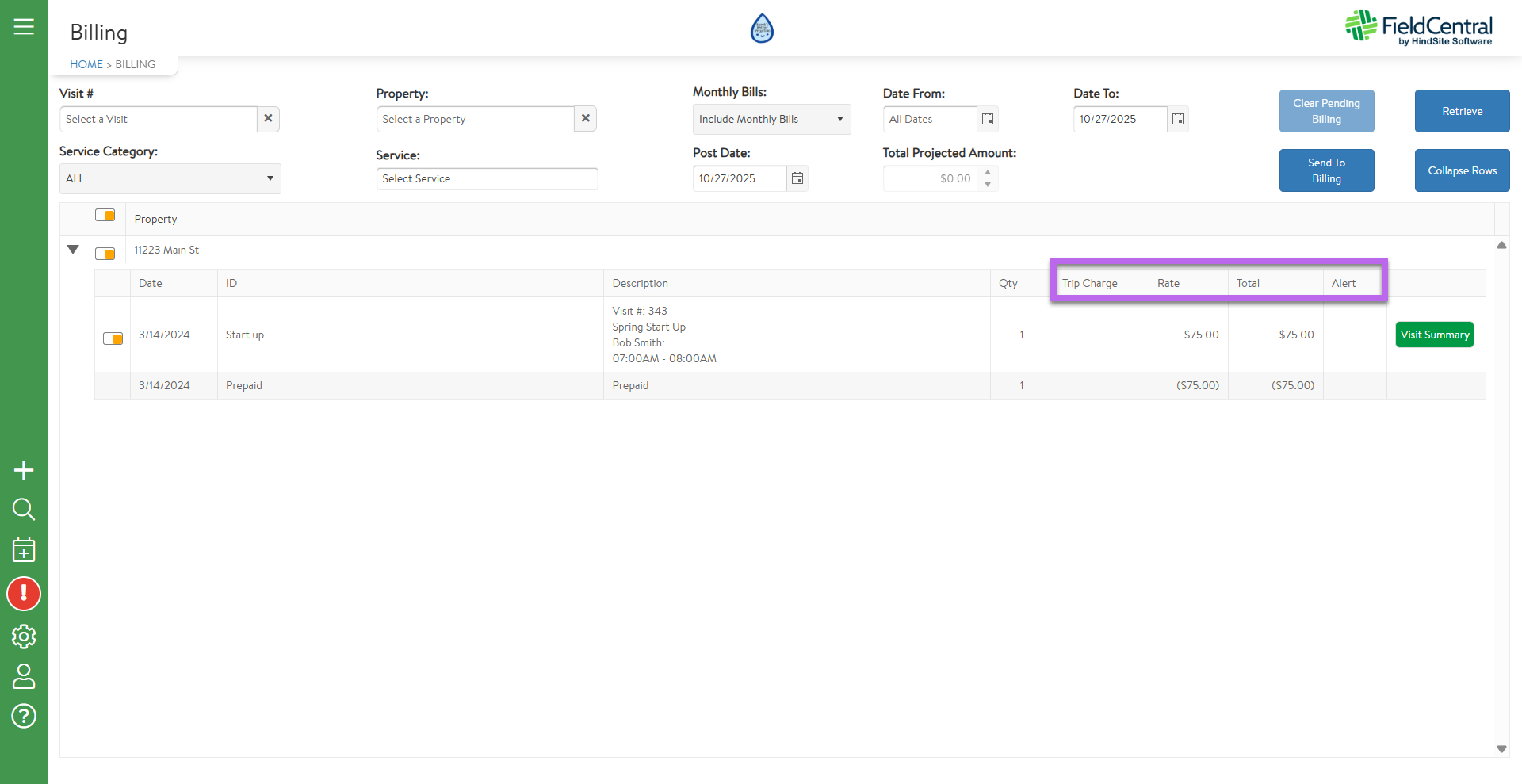Open the Date To calendar picker
This screenshot has height=784, width=1522.
point(1178,119)
